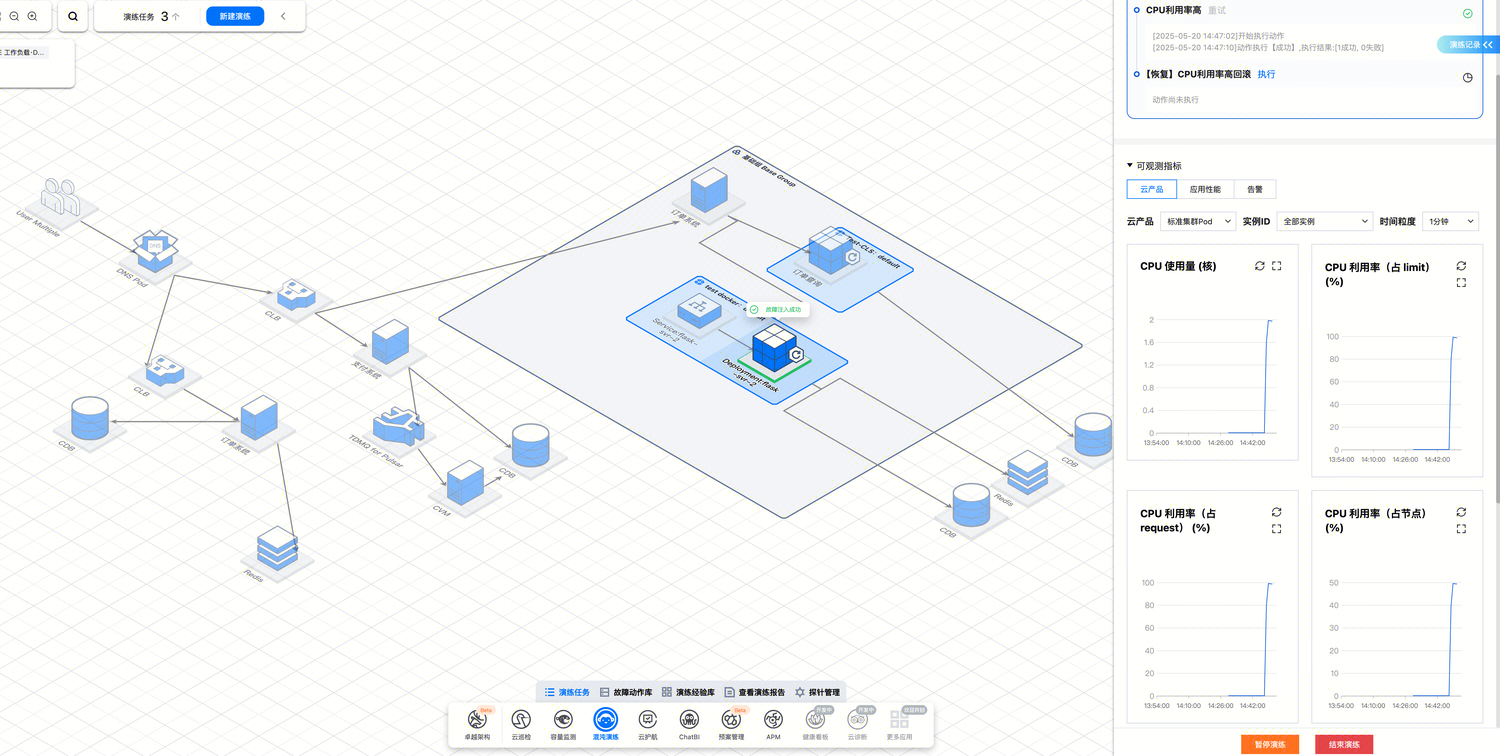Viewport: 1500px width, 756px height.
Task: Open the APM app icon
Action: click(x=773, y=724)
